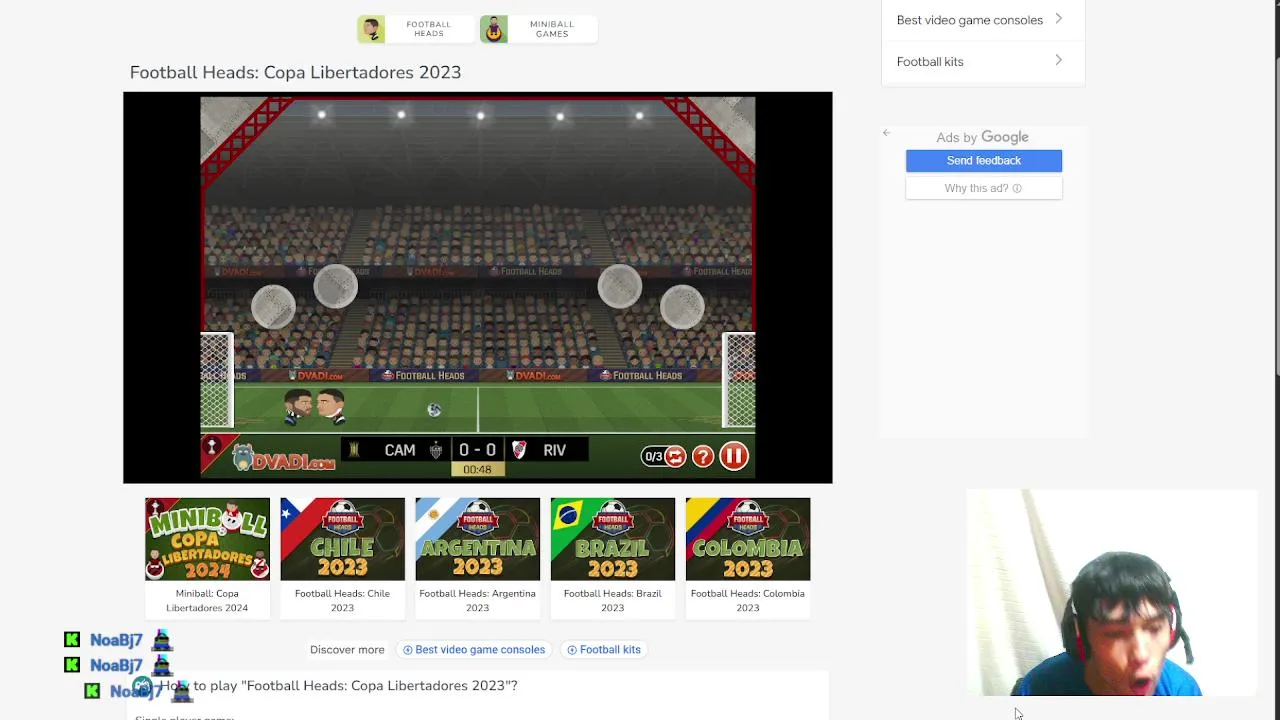Click the info icon next to Why this ad
Image resolution: width=1280 pixels, height=720 pixels.
(x=1017, y=188)
